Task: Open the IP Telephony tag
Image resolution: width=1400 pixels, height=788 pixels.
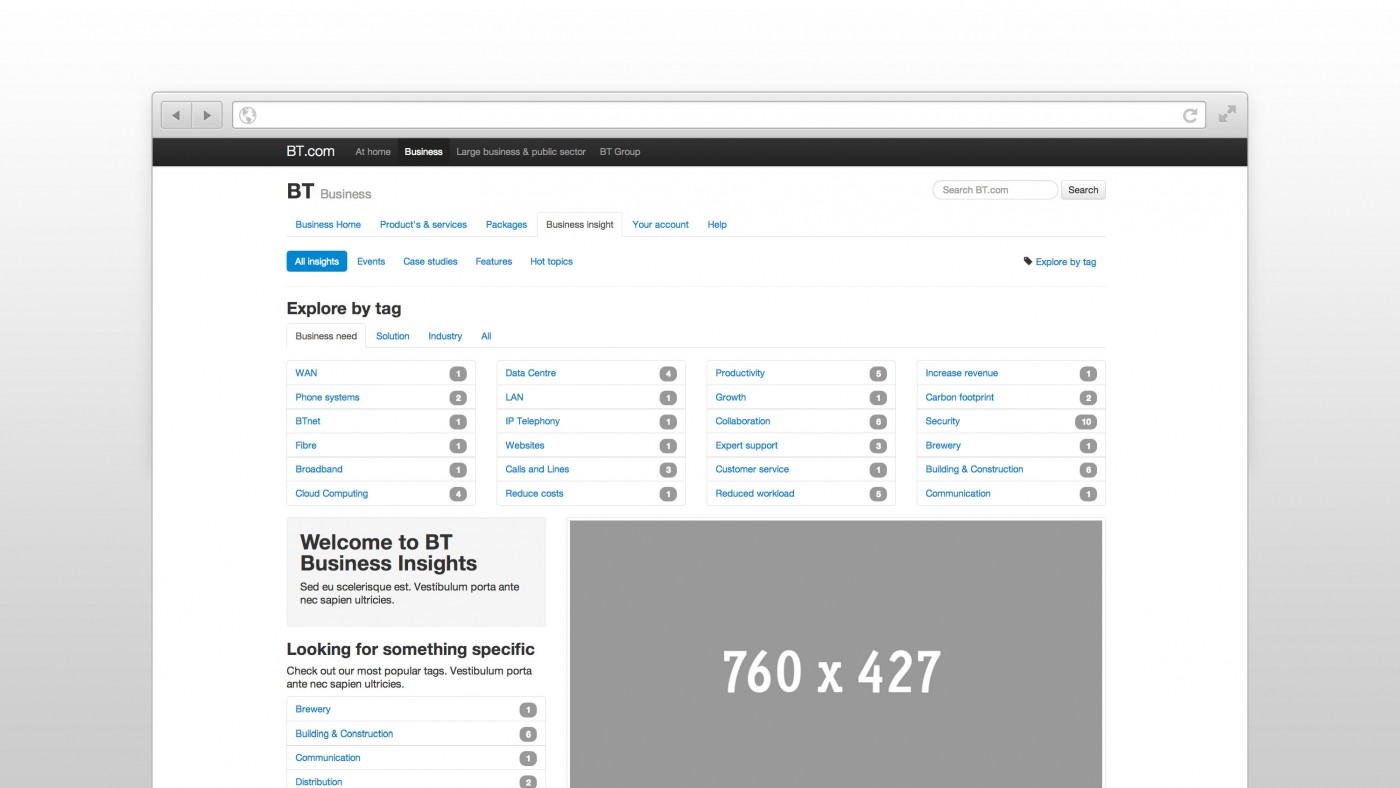Action: (x=533, y=421)
